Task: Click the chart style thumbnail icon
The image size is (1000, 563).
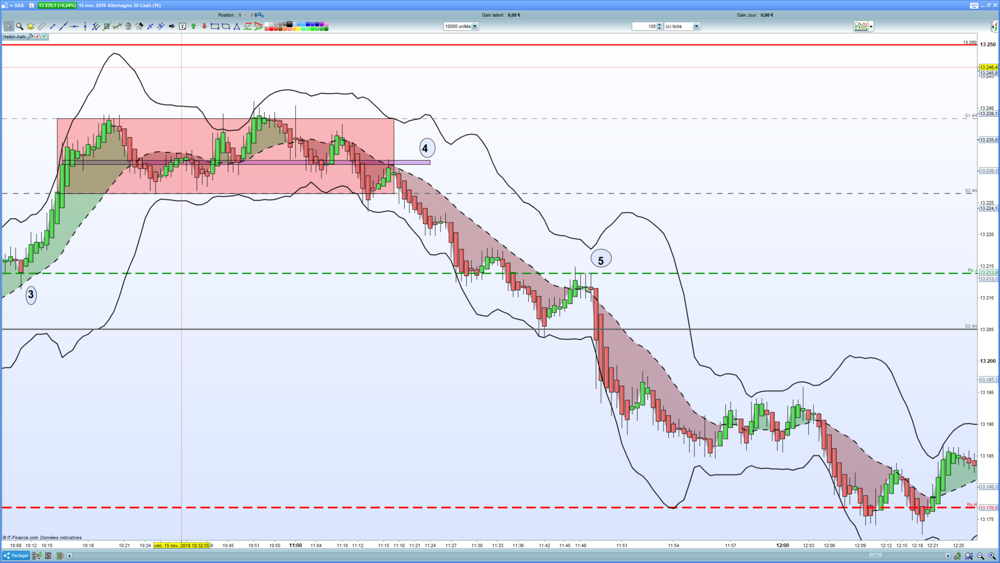Action: point(861,26)
